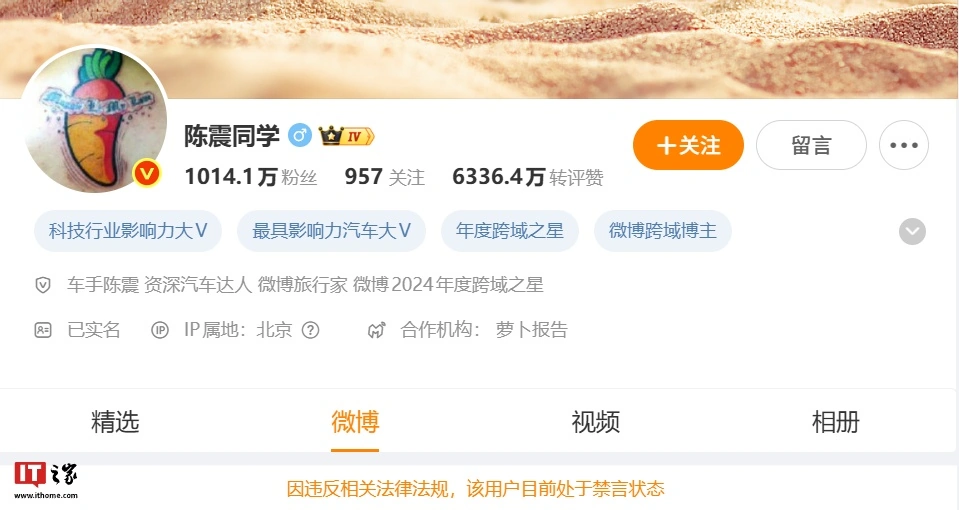The width and height of the screenshot is (959, 510).
Task: Open the three-dot more options button
Action: point(903,145)
